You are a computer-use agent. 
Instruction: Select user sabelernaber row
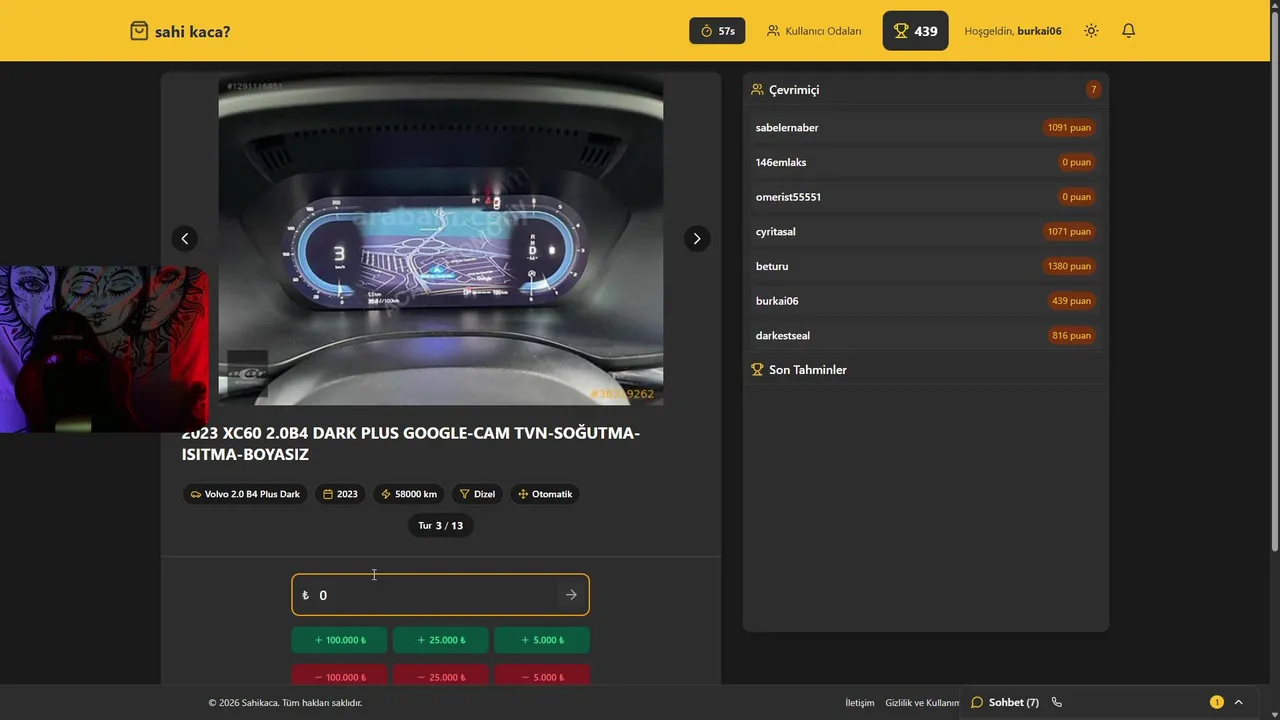point(925,128)
